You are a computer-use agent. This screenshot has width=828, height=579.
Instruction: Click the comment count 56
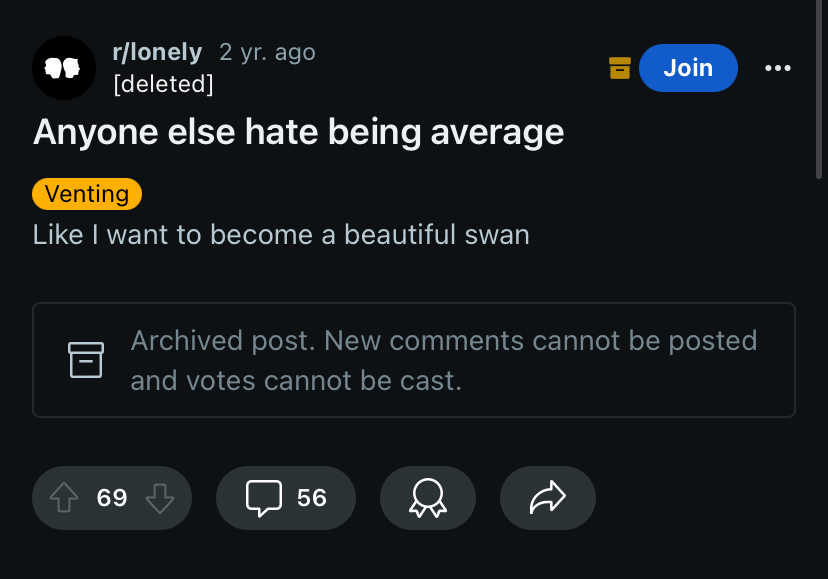click(x=312, y=498)
